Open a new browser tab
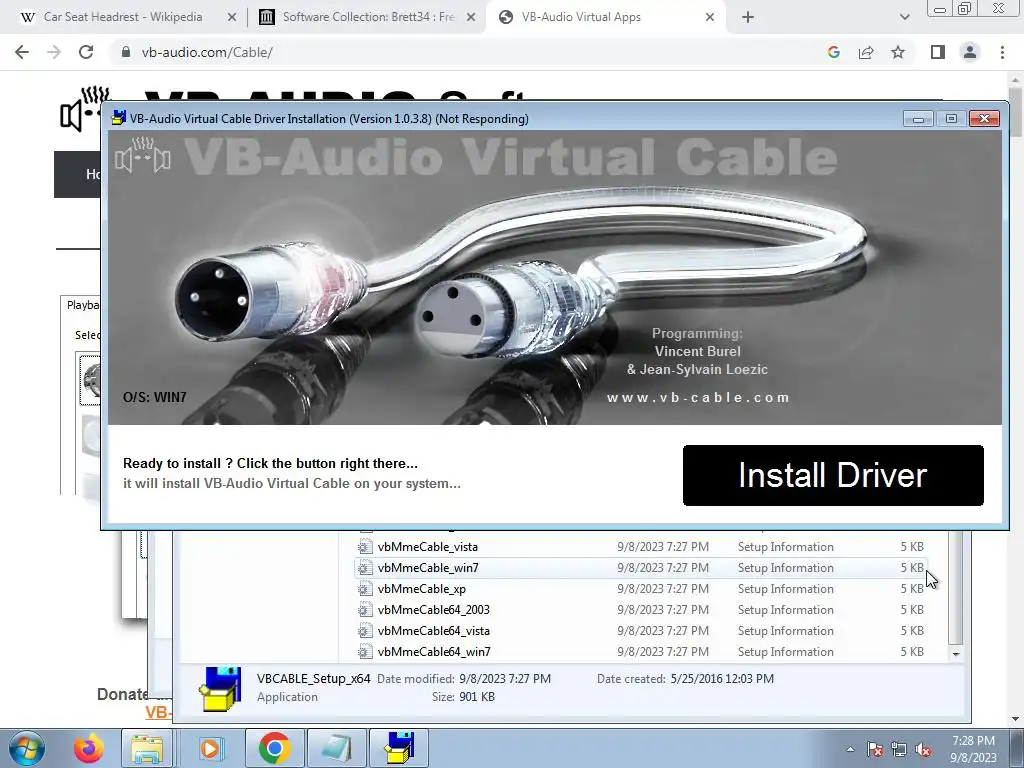The width and height of the screenshot is (1024, 768). (x=748, y=18)
